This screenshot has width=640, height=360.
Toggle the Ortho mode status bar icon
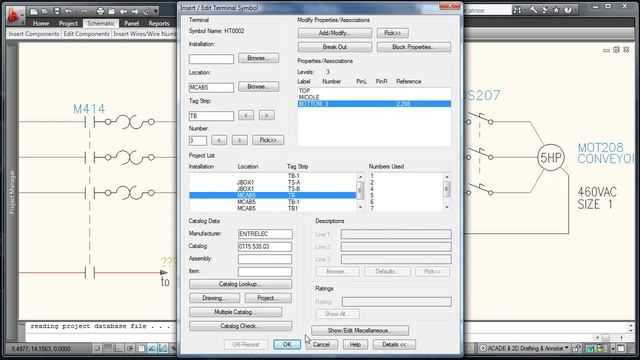coord(119,348)
